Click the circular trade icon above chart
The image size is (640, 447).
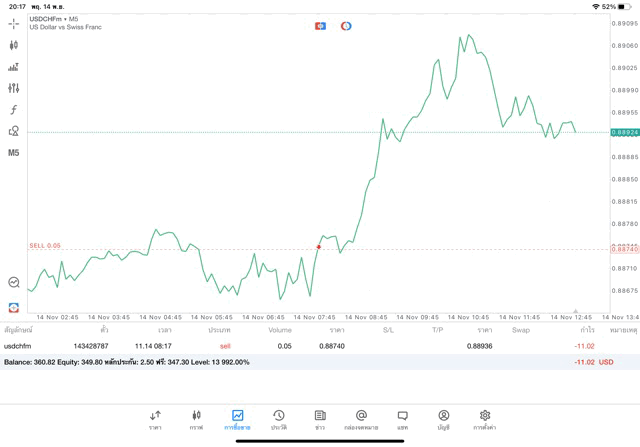(x=346, y=26)
